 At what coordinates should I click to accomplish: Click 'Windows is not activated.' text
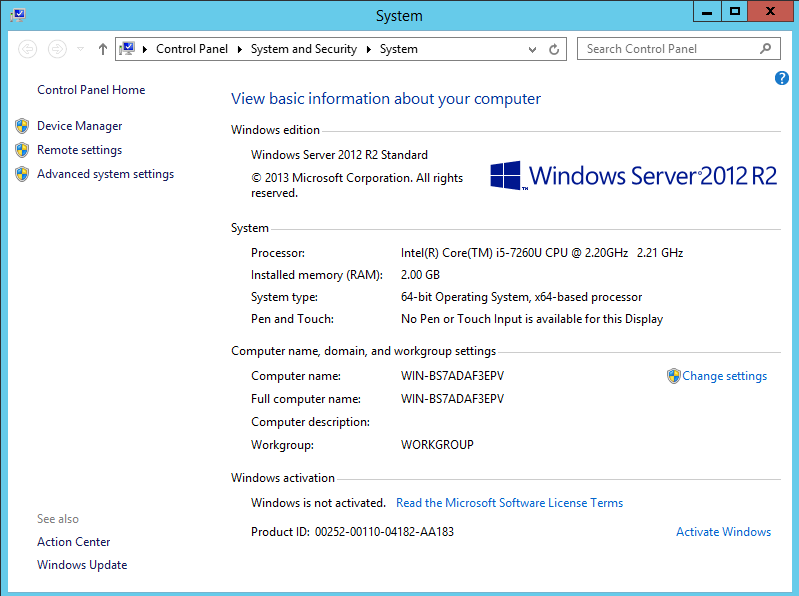(x=318, y=503)
